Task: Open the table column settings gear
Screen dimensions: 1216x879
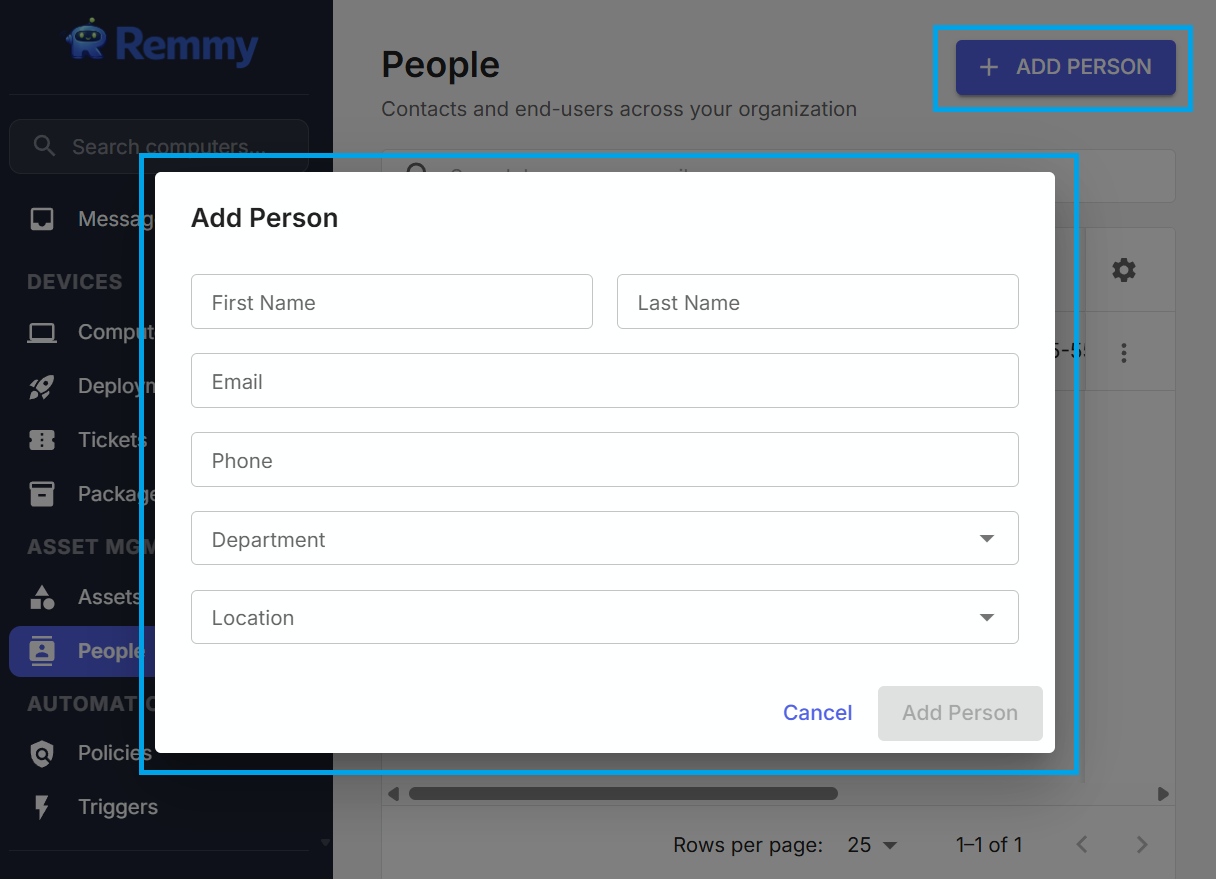Action: [1124, 269]
